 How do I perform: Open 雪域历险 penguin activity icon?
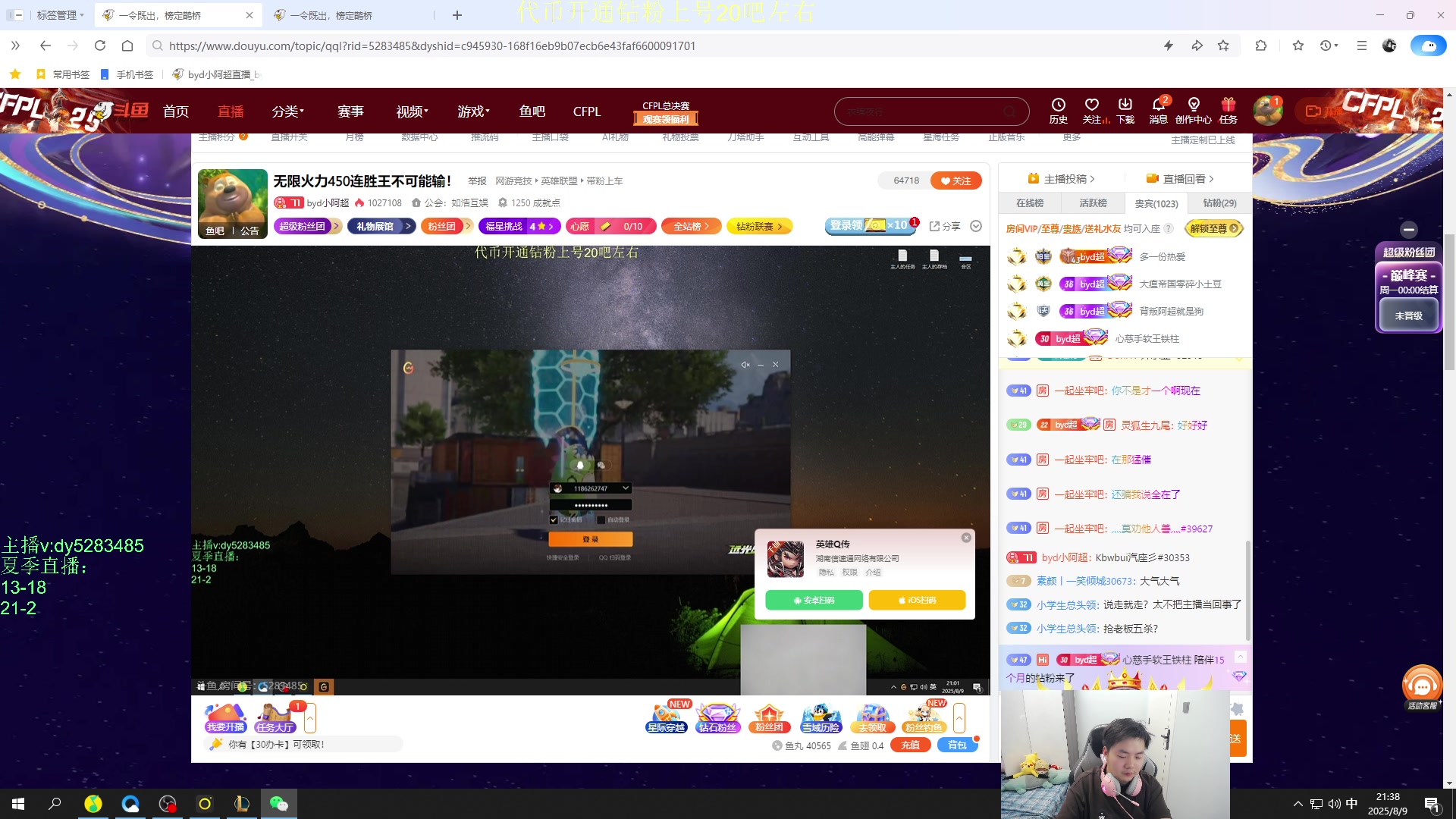[821, 717]
